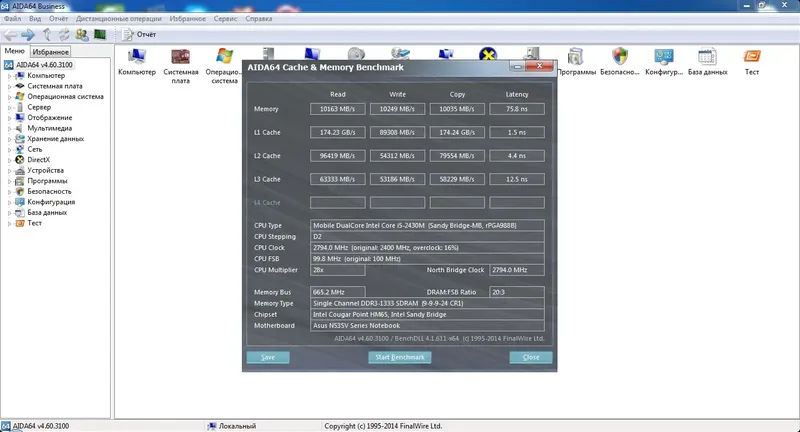Viewport: 800px width, 432px height.
Task: Select Сервер in the sidebar tree
Action: (x=39, y=107)
